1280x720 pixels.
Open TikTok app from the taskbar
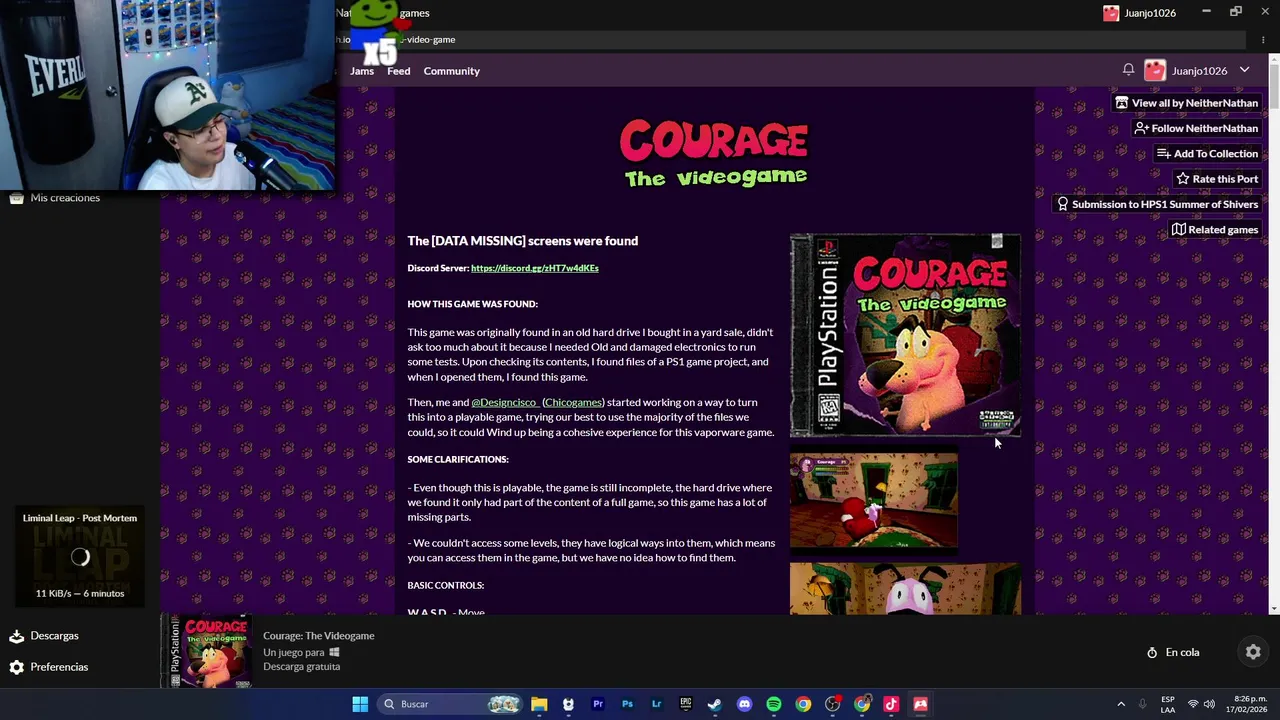coord(891,704)
